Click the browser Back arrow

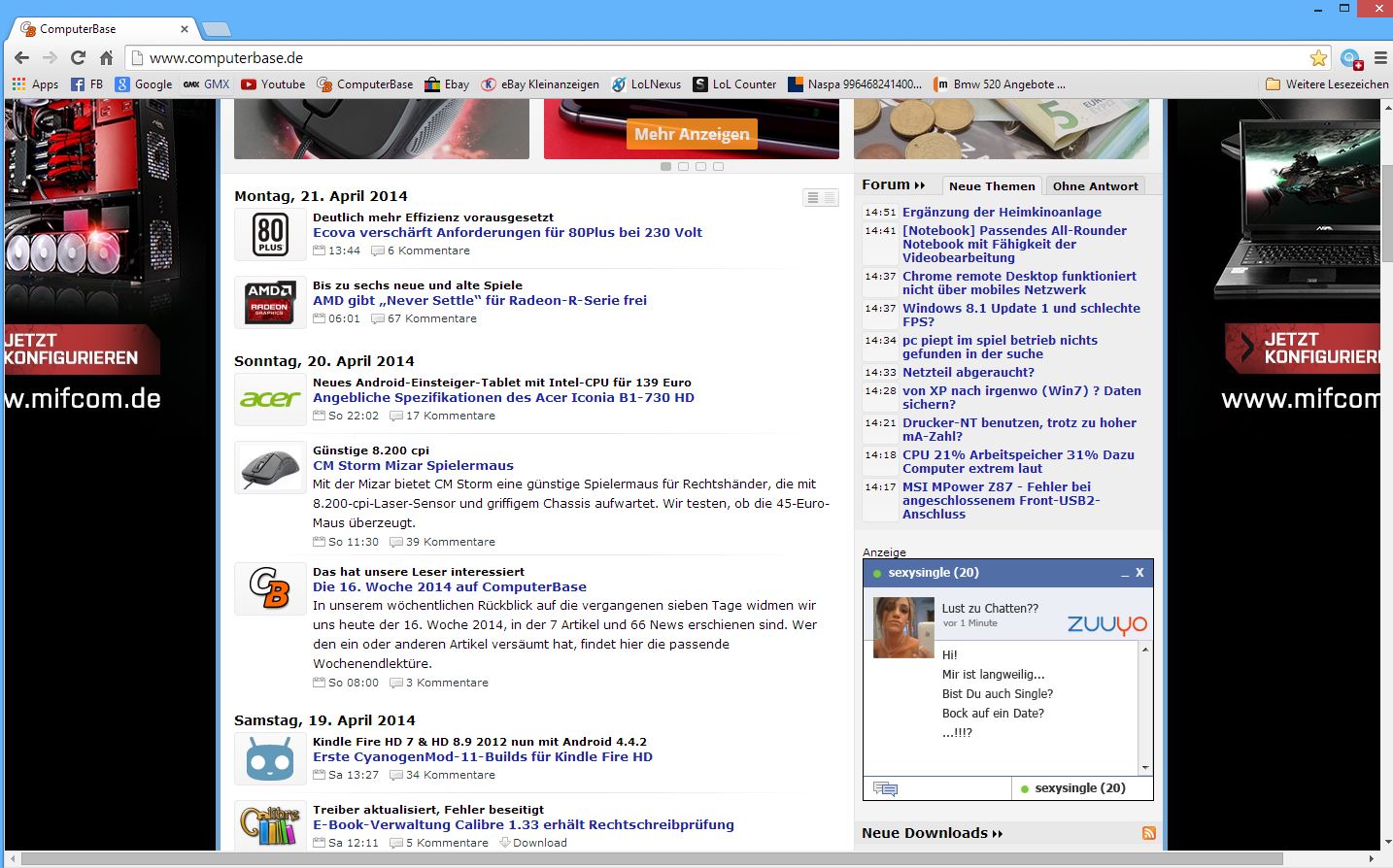pos(21,58)
